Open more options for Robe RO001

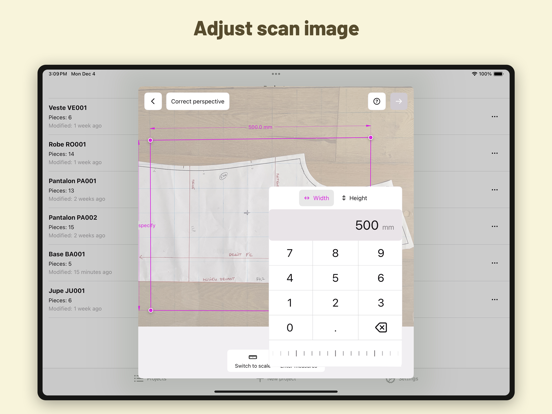(495, 153)
